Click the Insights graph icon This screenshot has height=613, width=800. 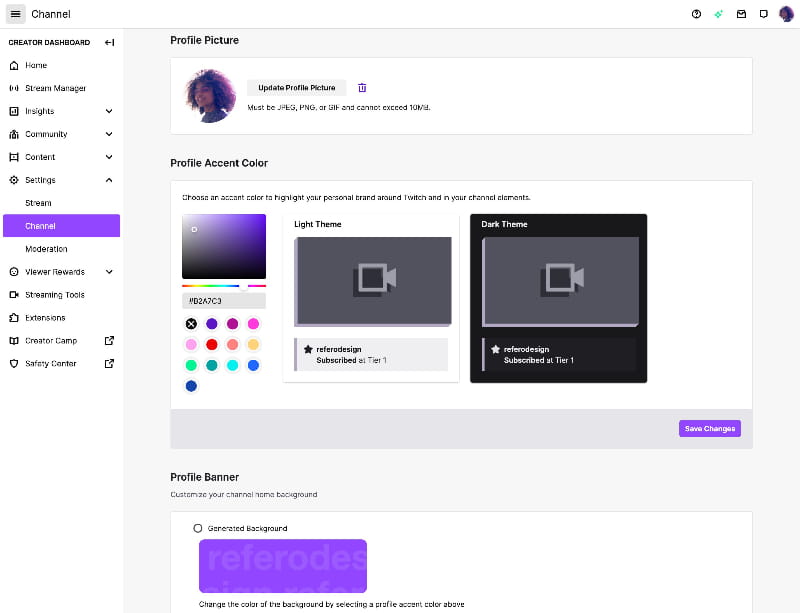15,110
